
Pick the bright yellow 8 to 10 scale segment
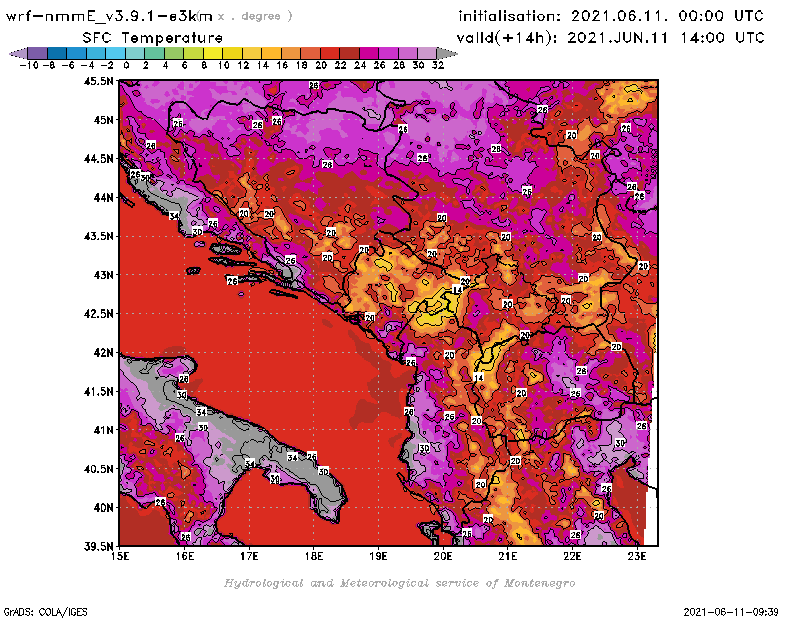pyautogui.click(x=213, y=53)
